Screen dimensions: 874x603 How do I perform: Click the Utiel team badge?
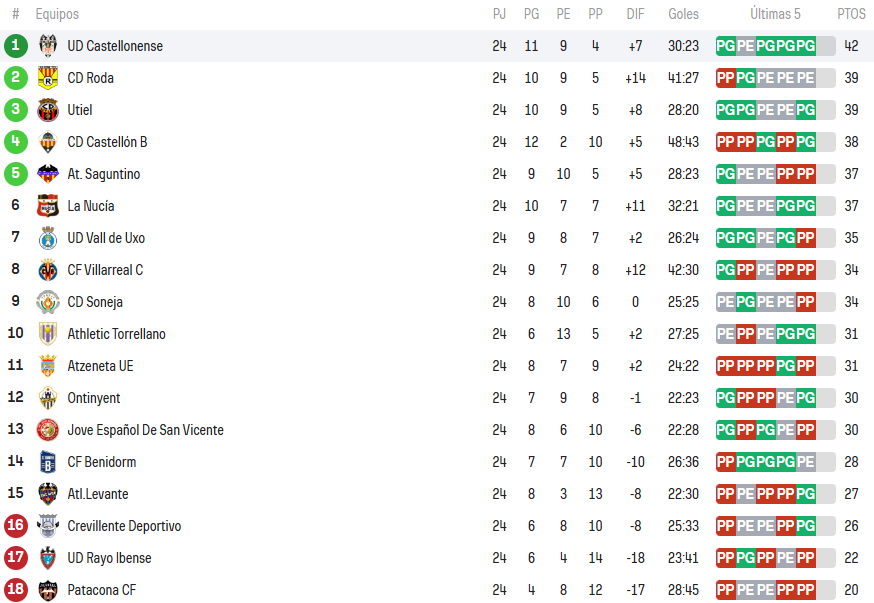click(x=48, y=110)
